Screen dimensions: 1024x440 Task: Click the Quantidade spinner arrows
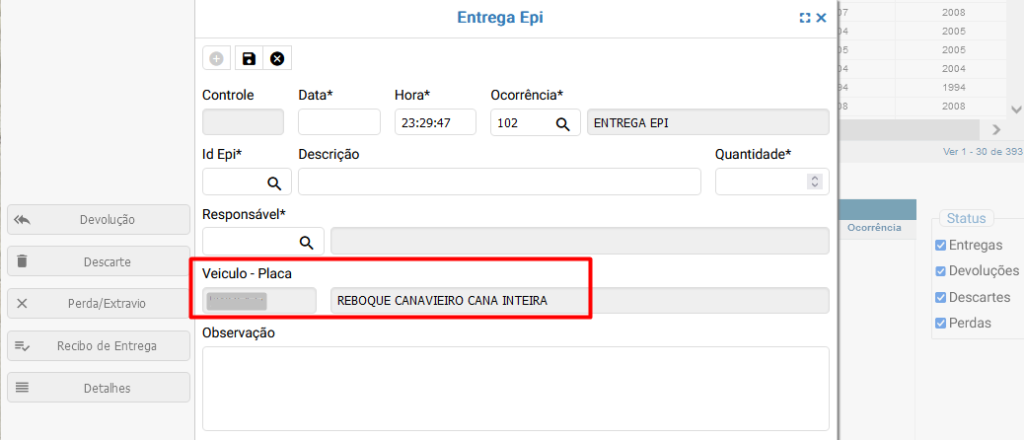(814, 182)
